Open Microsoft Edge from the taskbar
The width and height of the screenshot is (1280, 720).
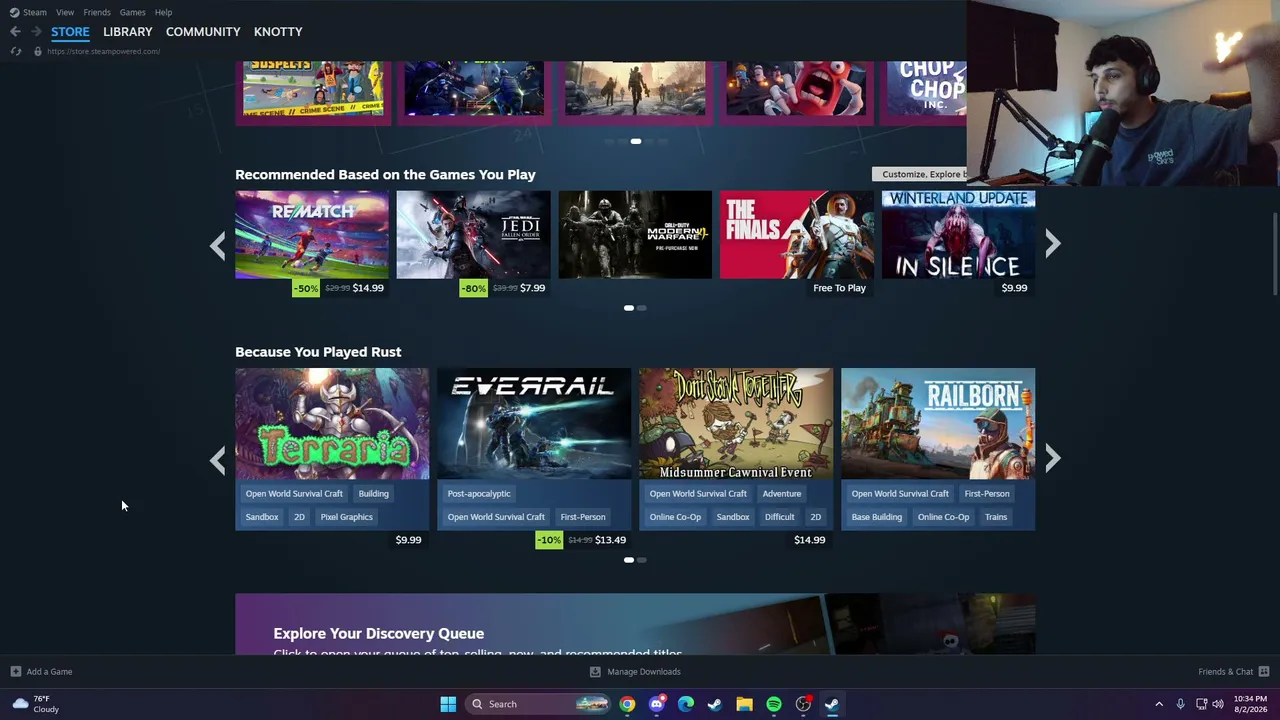click(x=686, y=704)
